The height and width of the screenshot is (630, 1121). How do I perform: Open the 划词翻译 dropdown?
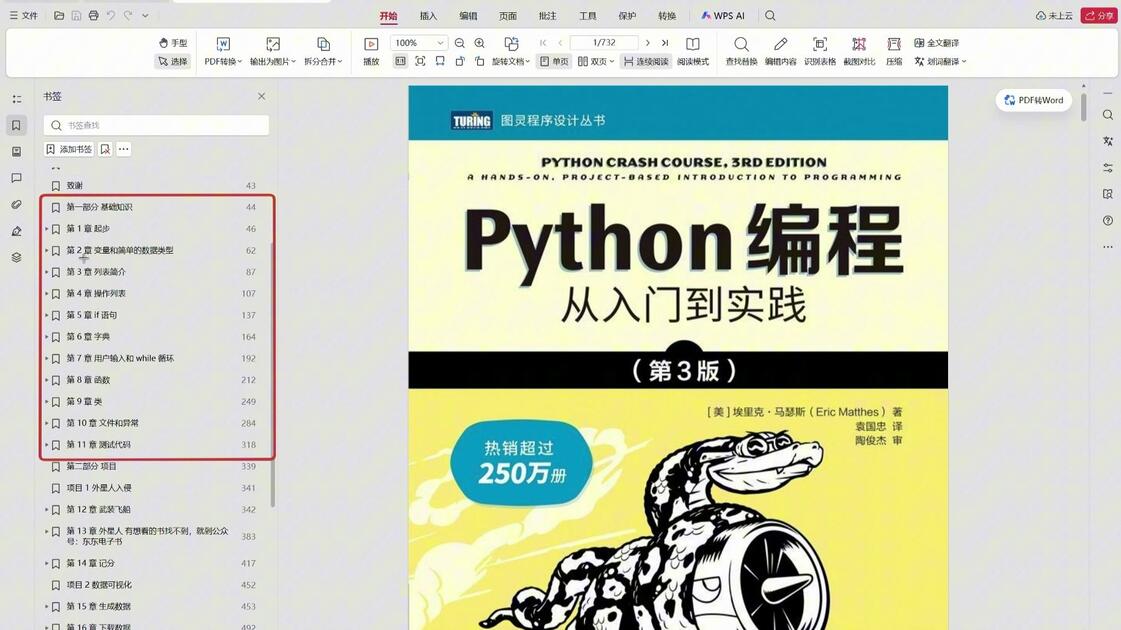pos(940,61)
